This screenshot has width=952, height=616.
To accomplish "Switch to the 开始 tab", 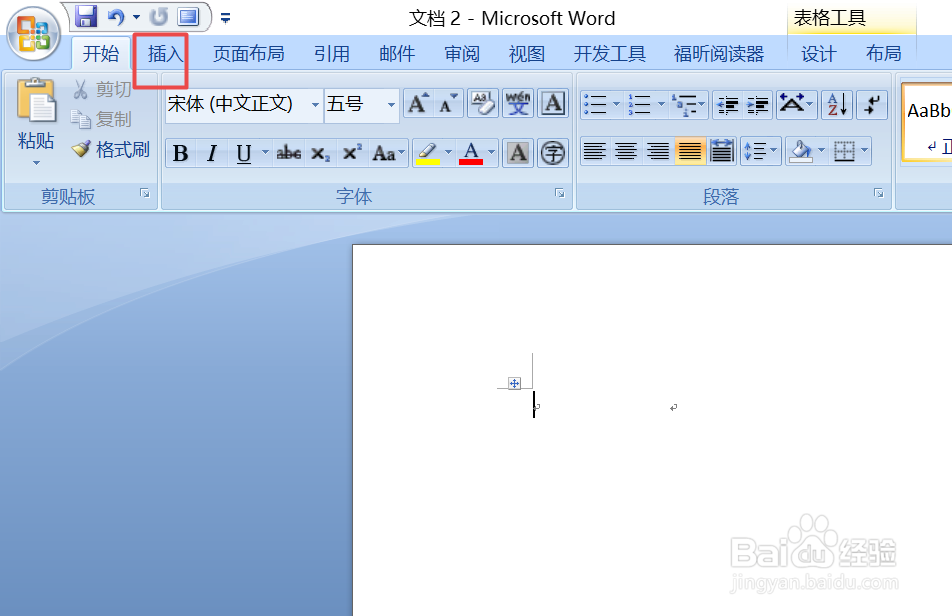I will (101, 53).
